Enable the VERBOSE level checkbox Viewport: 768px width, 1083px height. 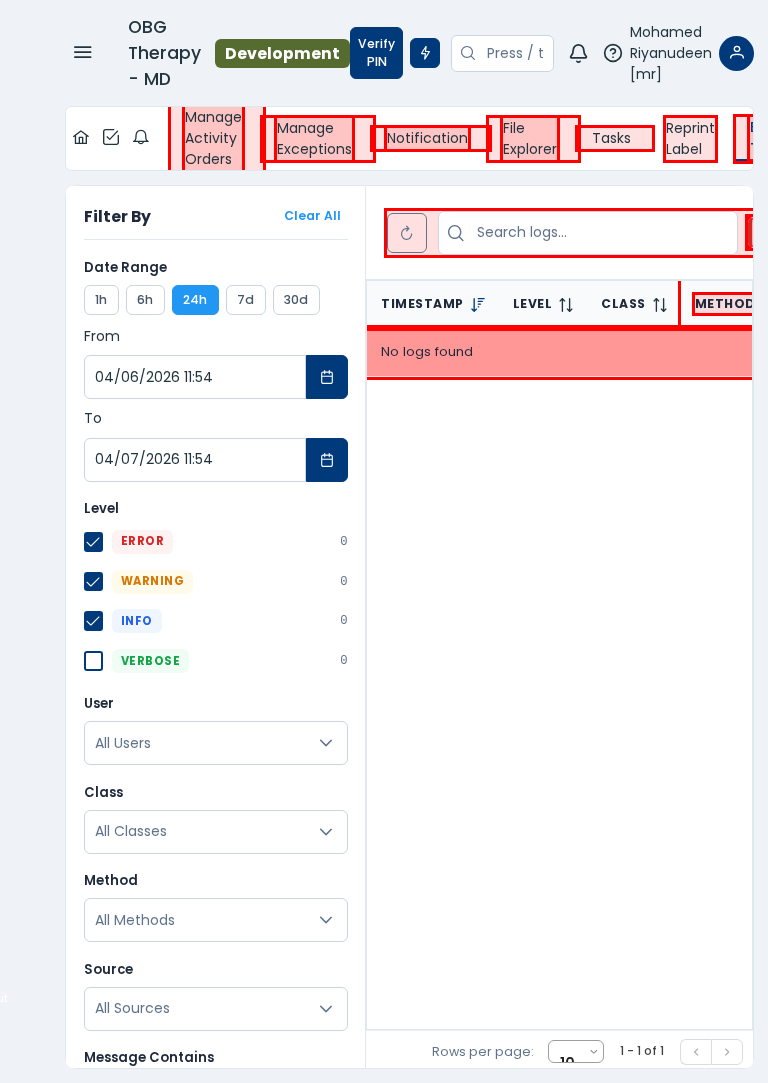pyautogui.click(x=94, y=661)
